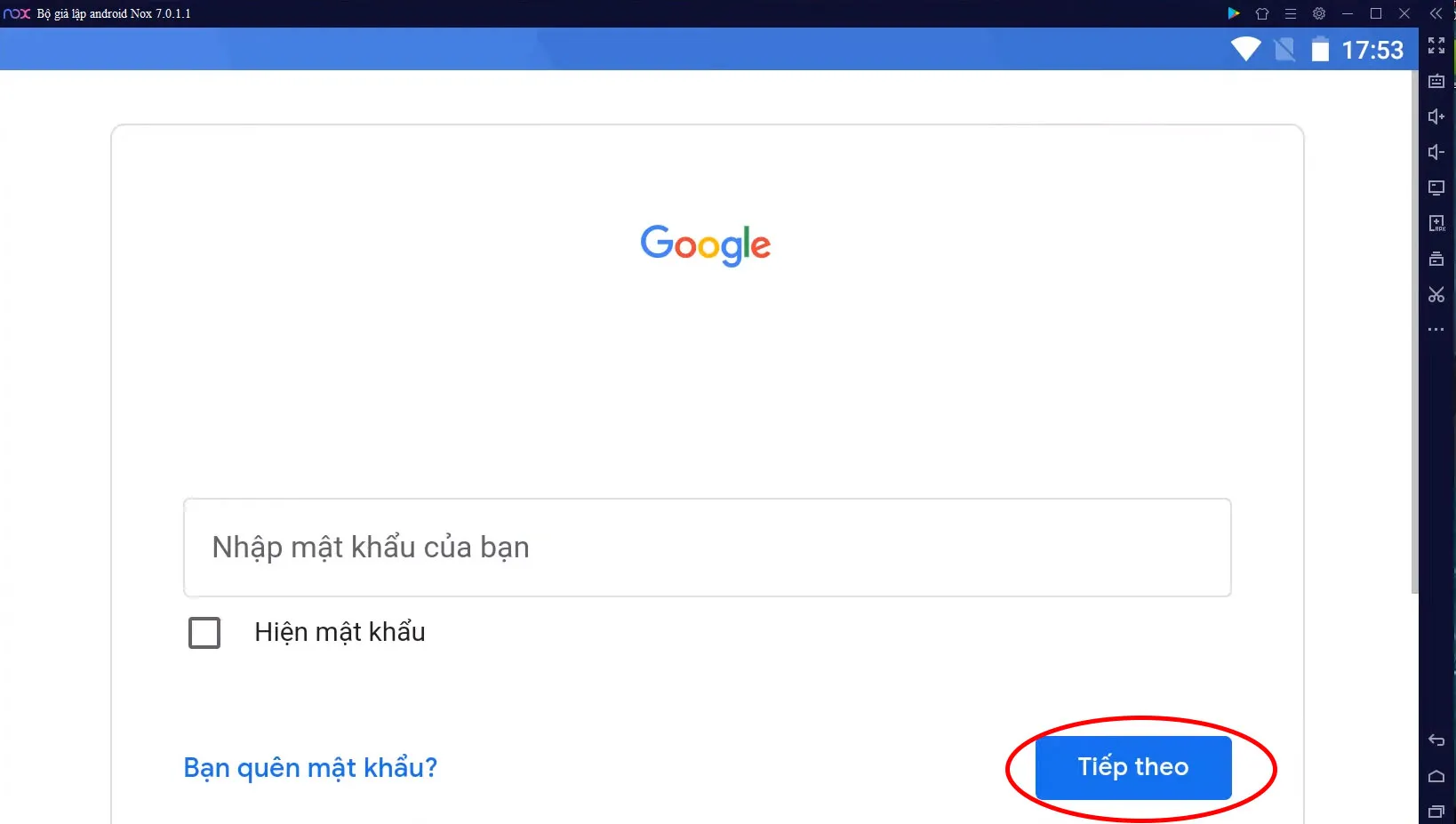The width and height of the screenshot is (1456, 824).
Task: Collapse the sidebar with the double-chevron
Action: pos(1436,13)
